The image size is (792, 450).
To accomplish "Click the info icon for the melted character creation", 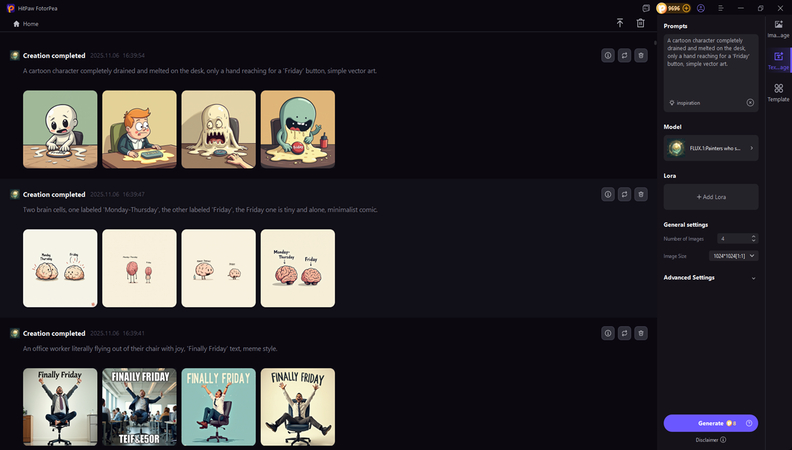I will coord(608,56).
